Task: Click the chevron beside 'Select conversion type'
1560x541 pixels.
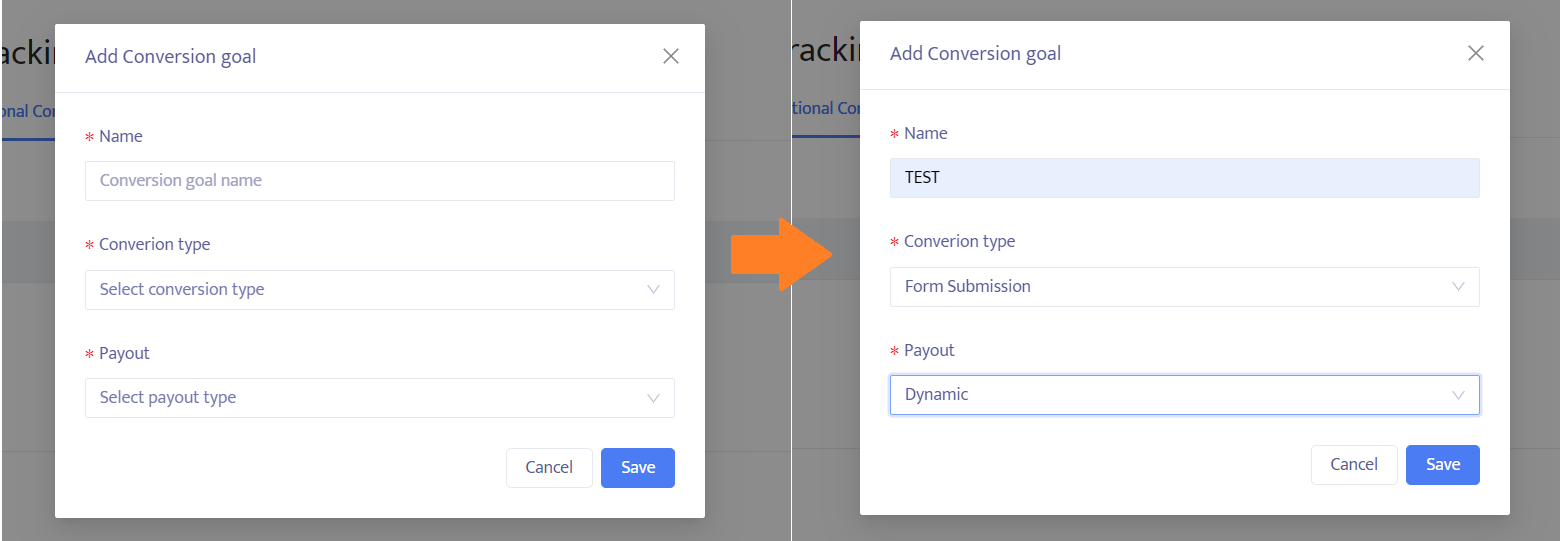Action: 653,290
